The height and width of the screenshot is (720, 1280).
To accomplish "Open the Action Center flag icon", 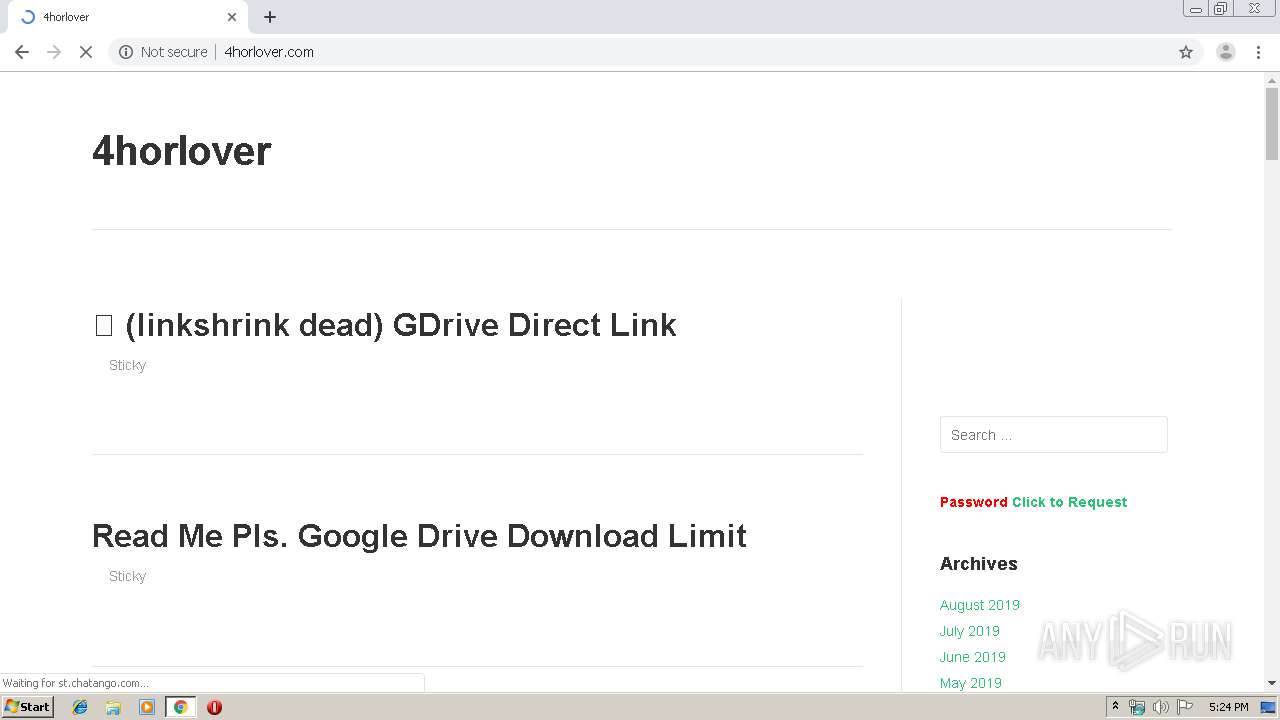I will click(x=1185, y=707).
